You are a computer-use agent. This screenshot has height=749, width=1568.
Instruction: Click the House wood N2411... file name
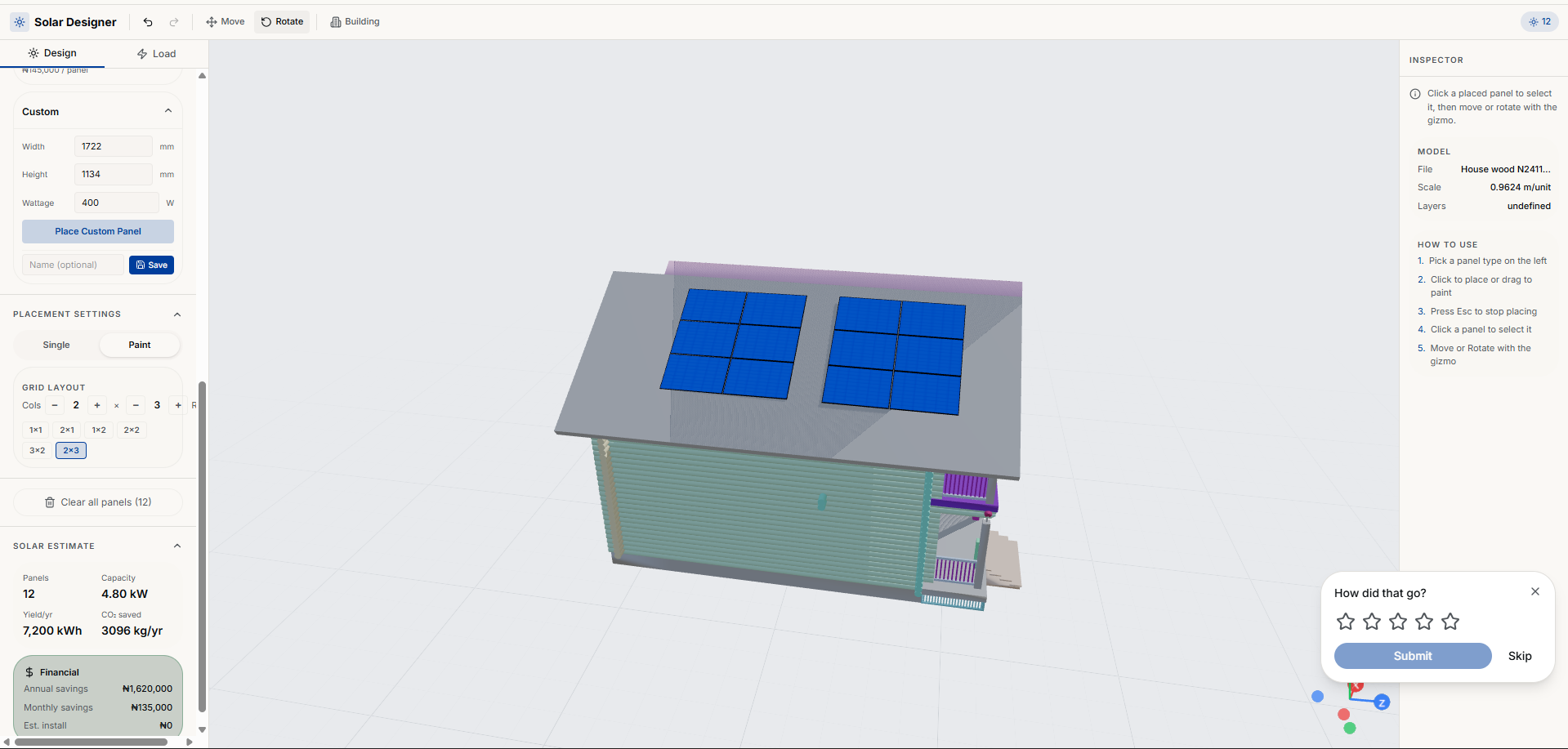pos(1505,169)
